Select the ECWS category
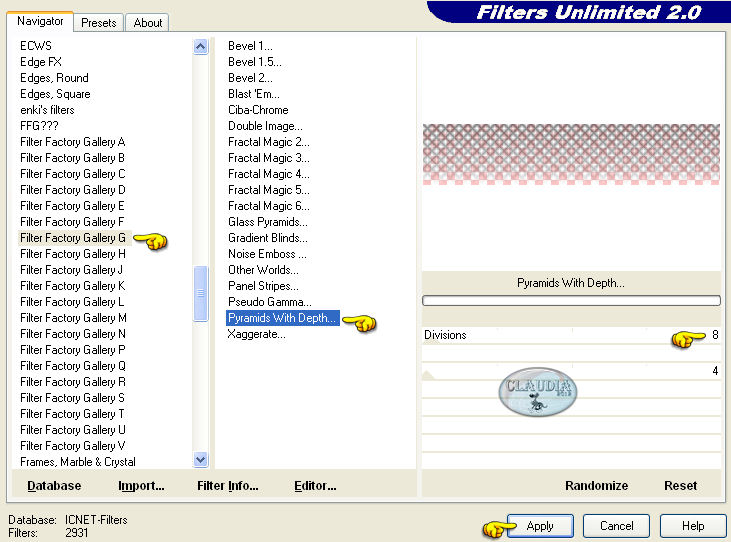Screen dimensions: 731x542 tap(36, 46)
